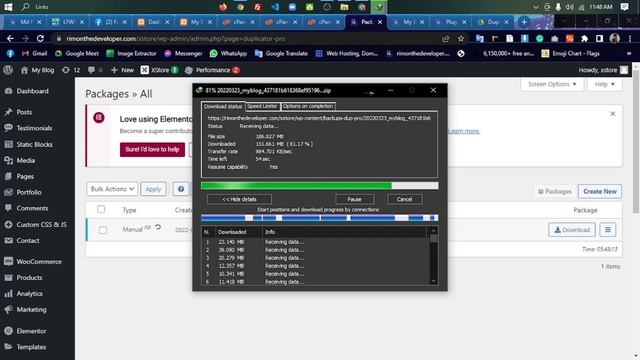Image resolution: width=640 pixels, height=360 pixels.
Task: Show more bookmarks with the chevron
Action: tap(628, 53)
